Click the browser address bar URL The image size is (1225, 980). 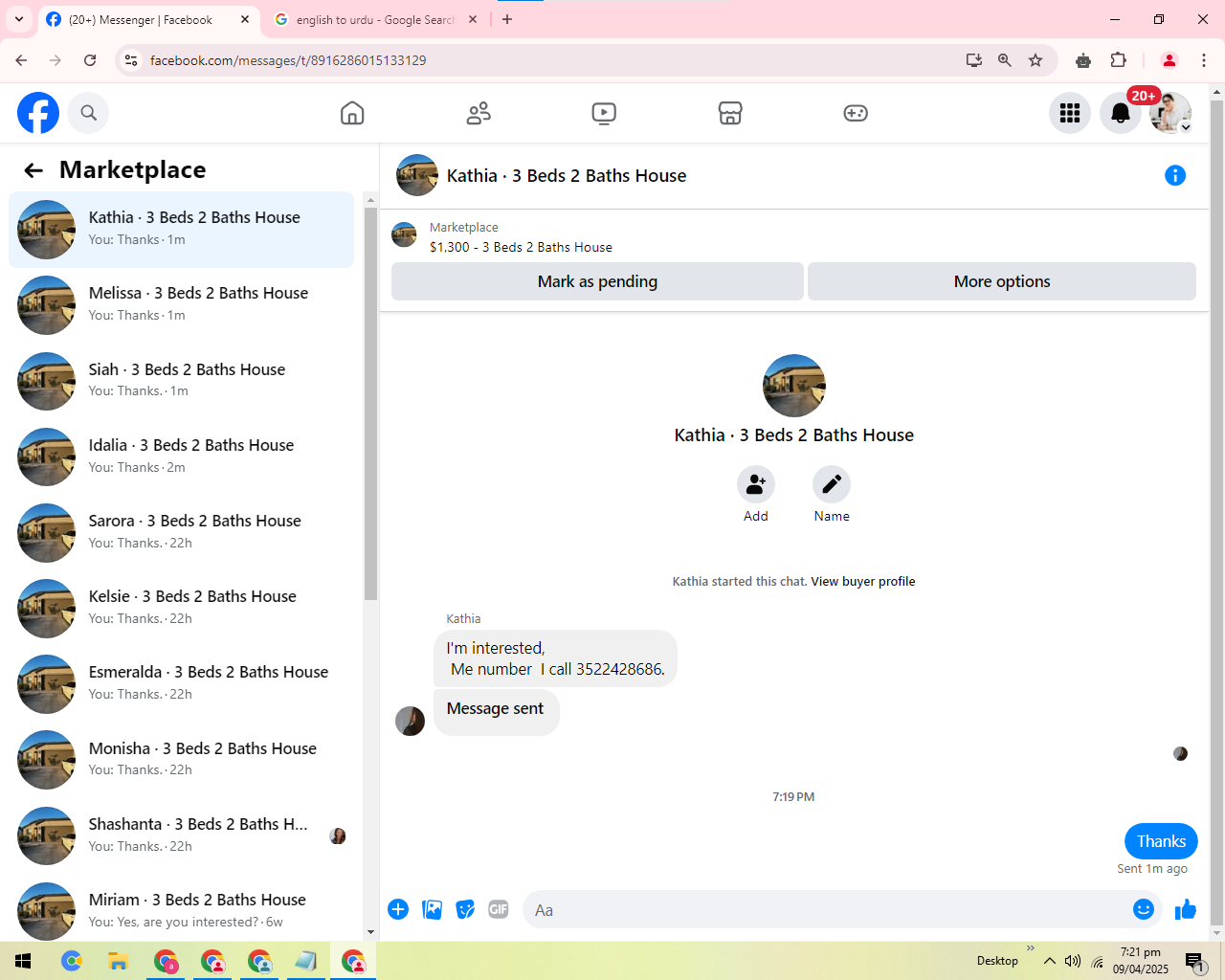pos(288,60)
